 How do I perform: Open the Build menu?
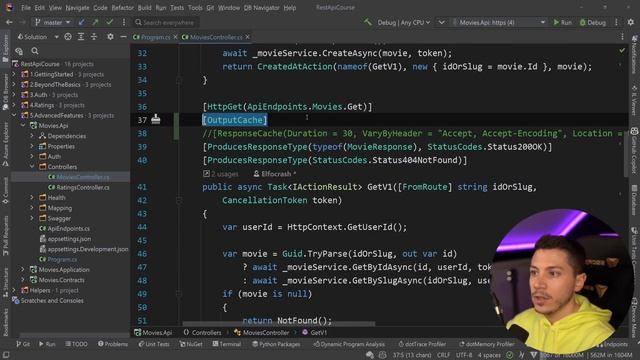click(x=144, y=8)
